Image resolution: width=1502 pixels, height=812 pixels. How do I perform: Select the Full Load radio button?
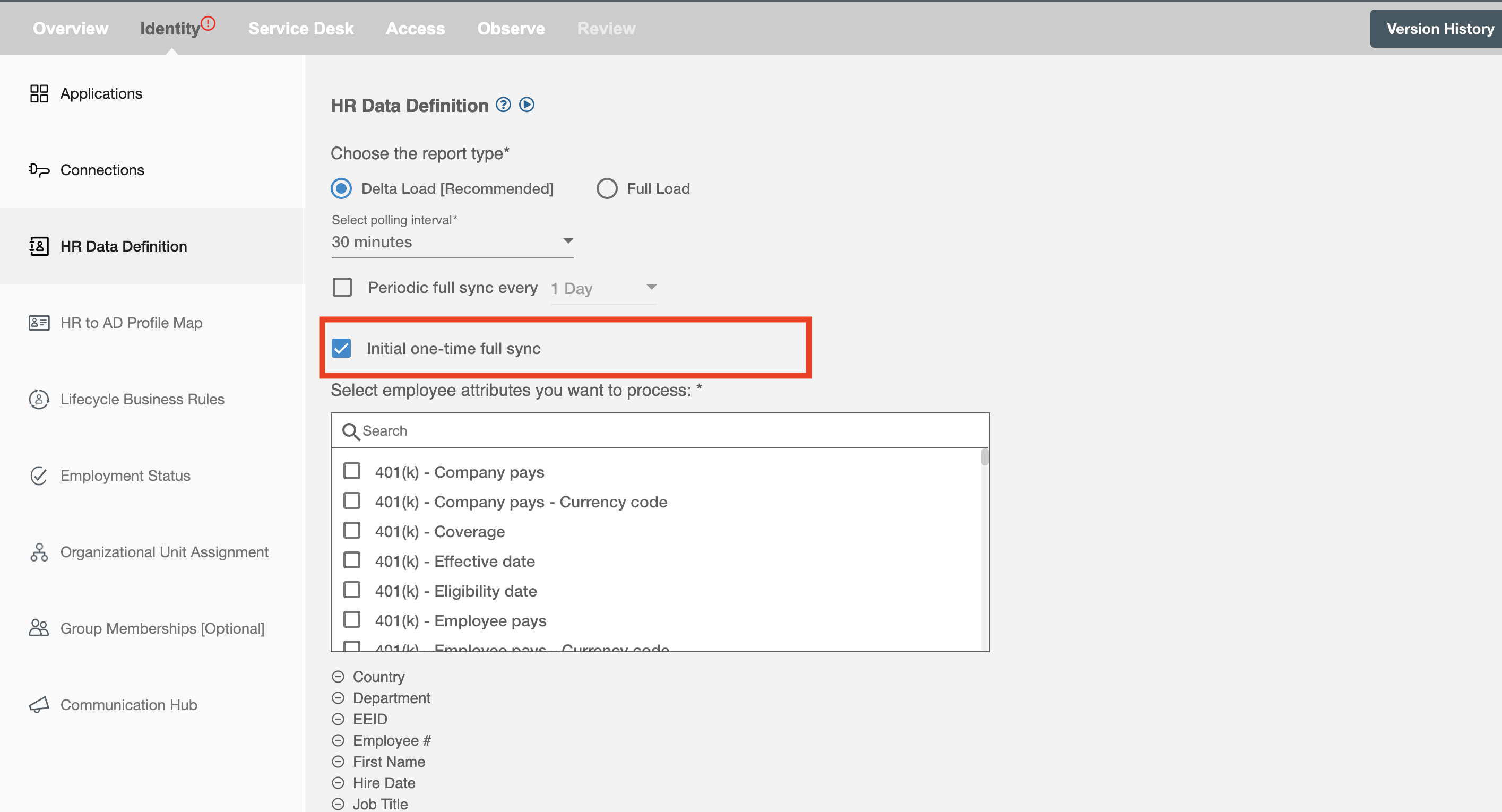[607, 188]
